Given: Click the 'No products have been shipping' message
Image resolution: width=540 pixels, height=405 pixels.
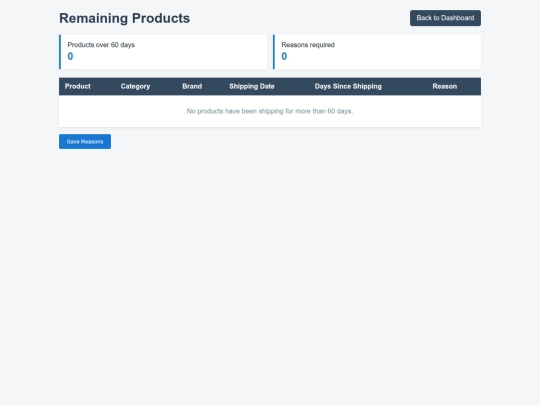Looking at the screenshot, I should click(270, 111).
